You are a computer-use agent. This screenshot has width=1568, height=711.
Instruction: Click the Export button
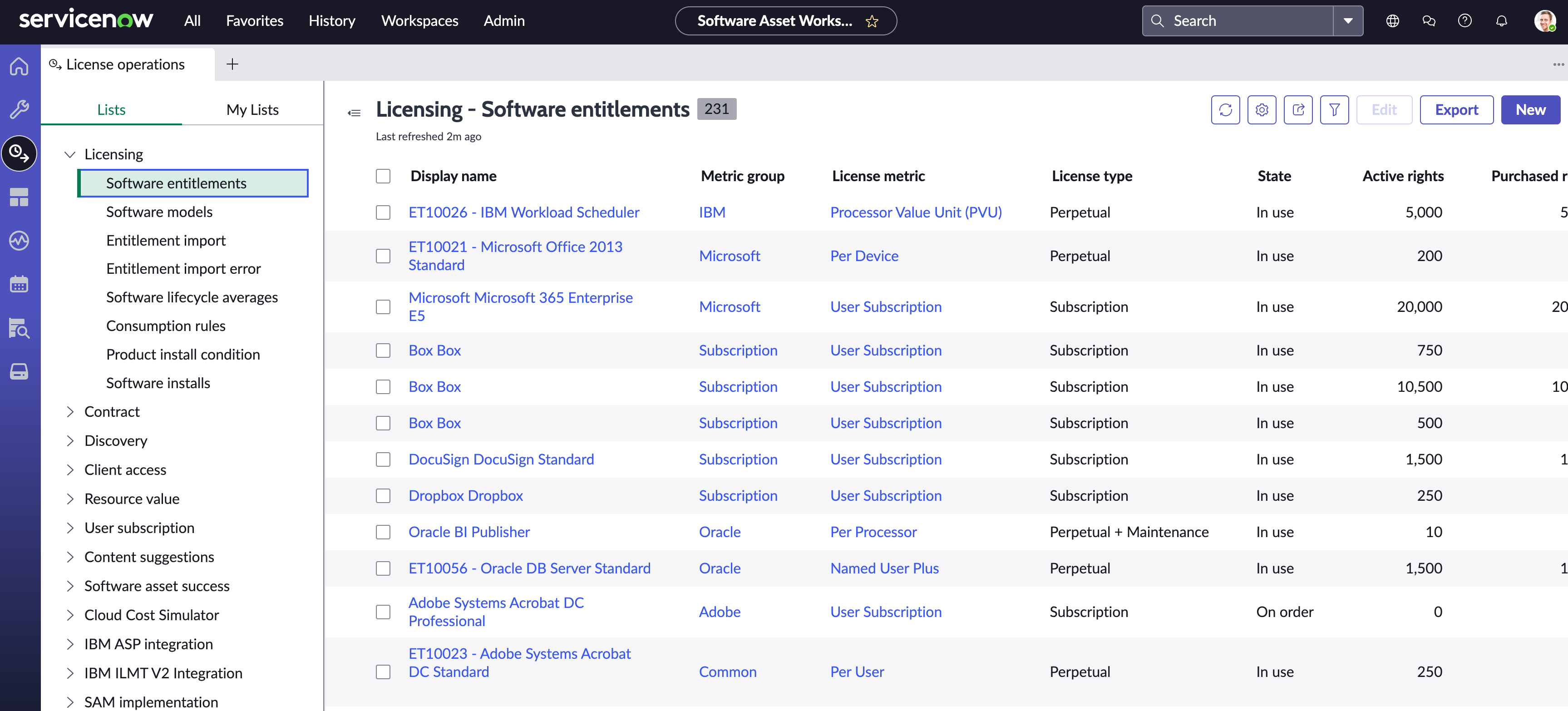pyautogui.click(x=1457, y=109)
